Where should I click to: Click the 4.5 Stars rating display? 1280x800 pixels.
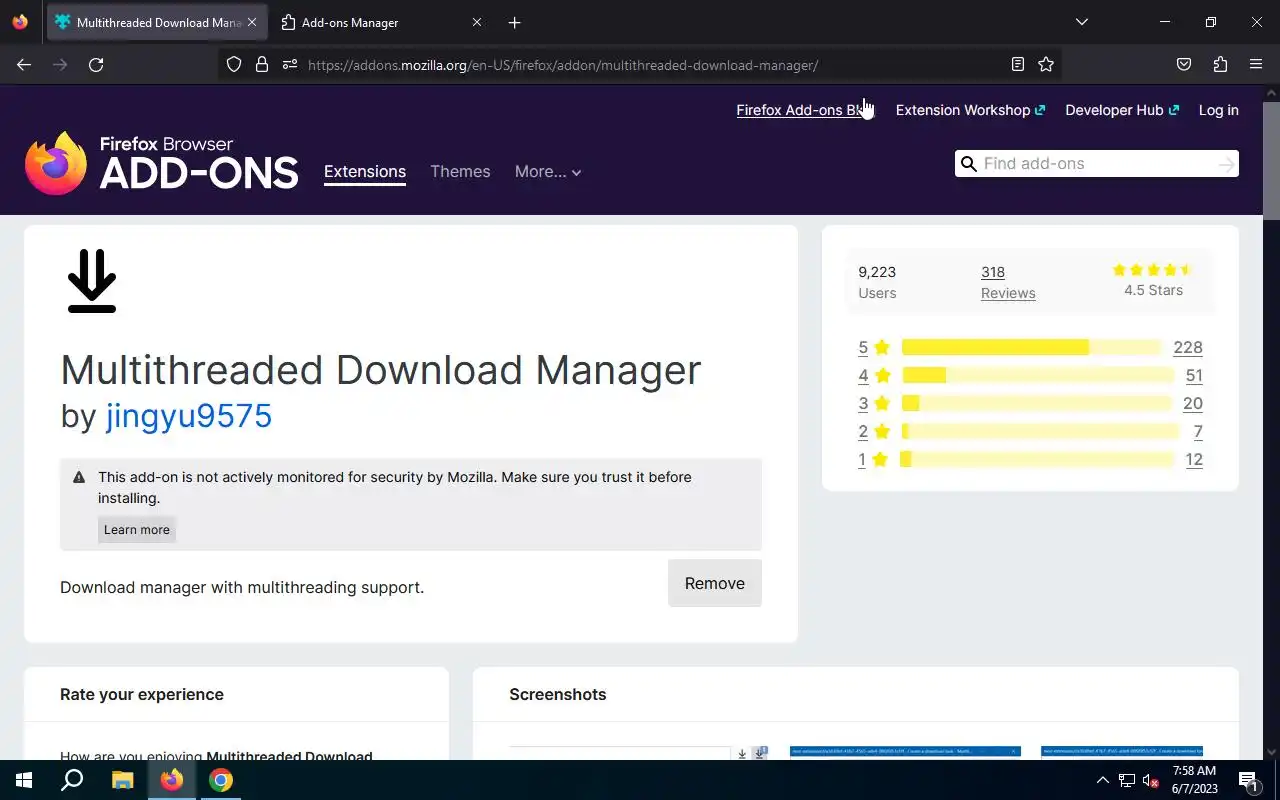pyautogui.click(x=1153, y=281)
